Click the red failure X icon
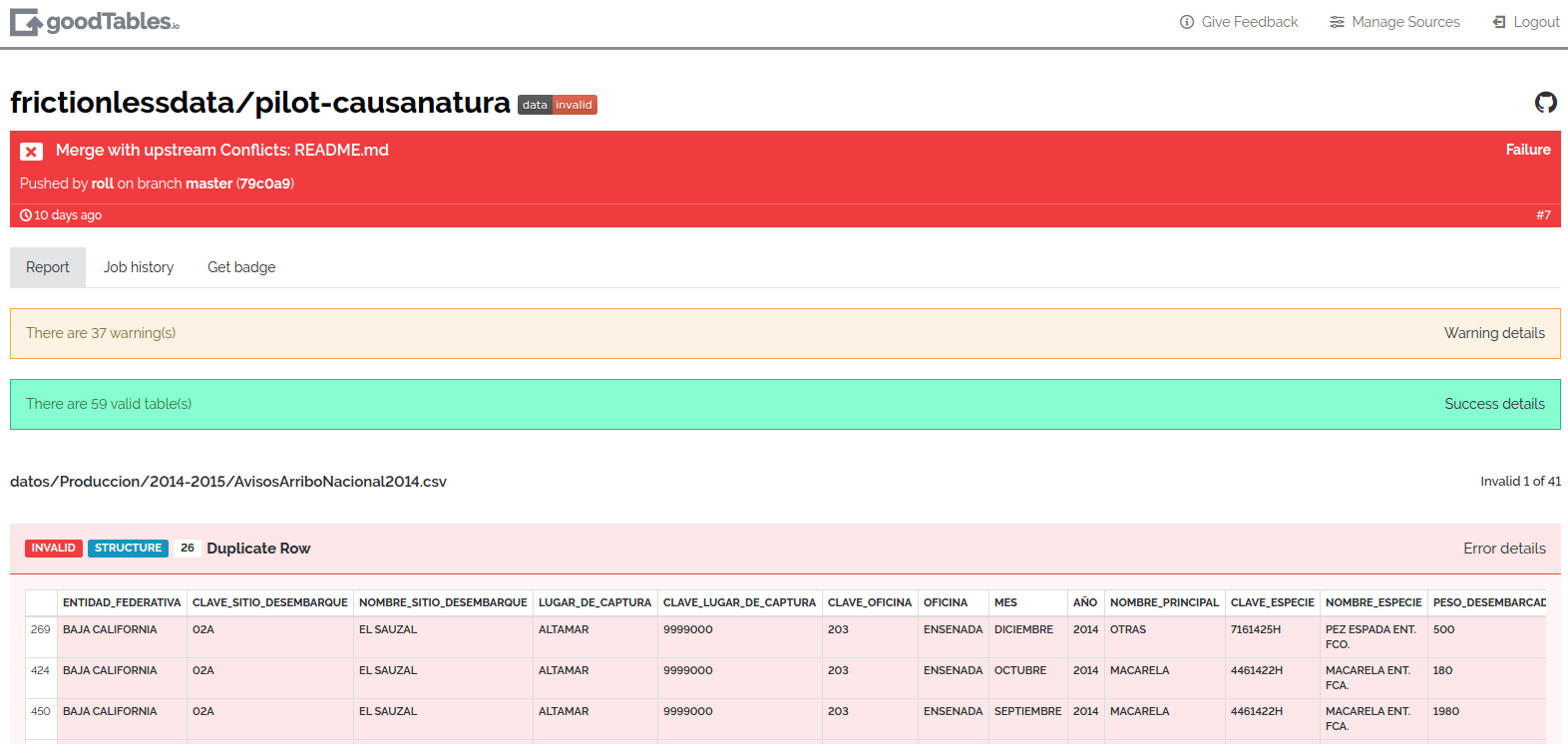 [x=32, y=152]
